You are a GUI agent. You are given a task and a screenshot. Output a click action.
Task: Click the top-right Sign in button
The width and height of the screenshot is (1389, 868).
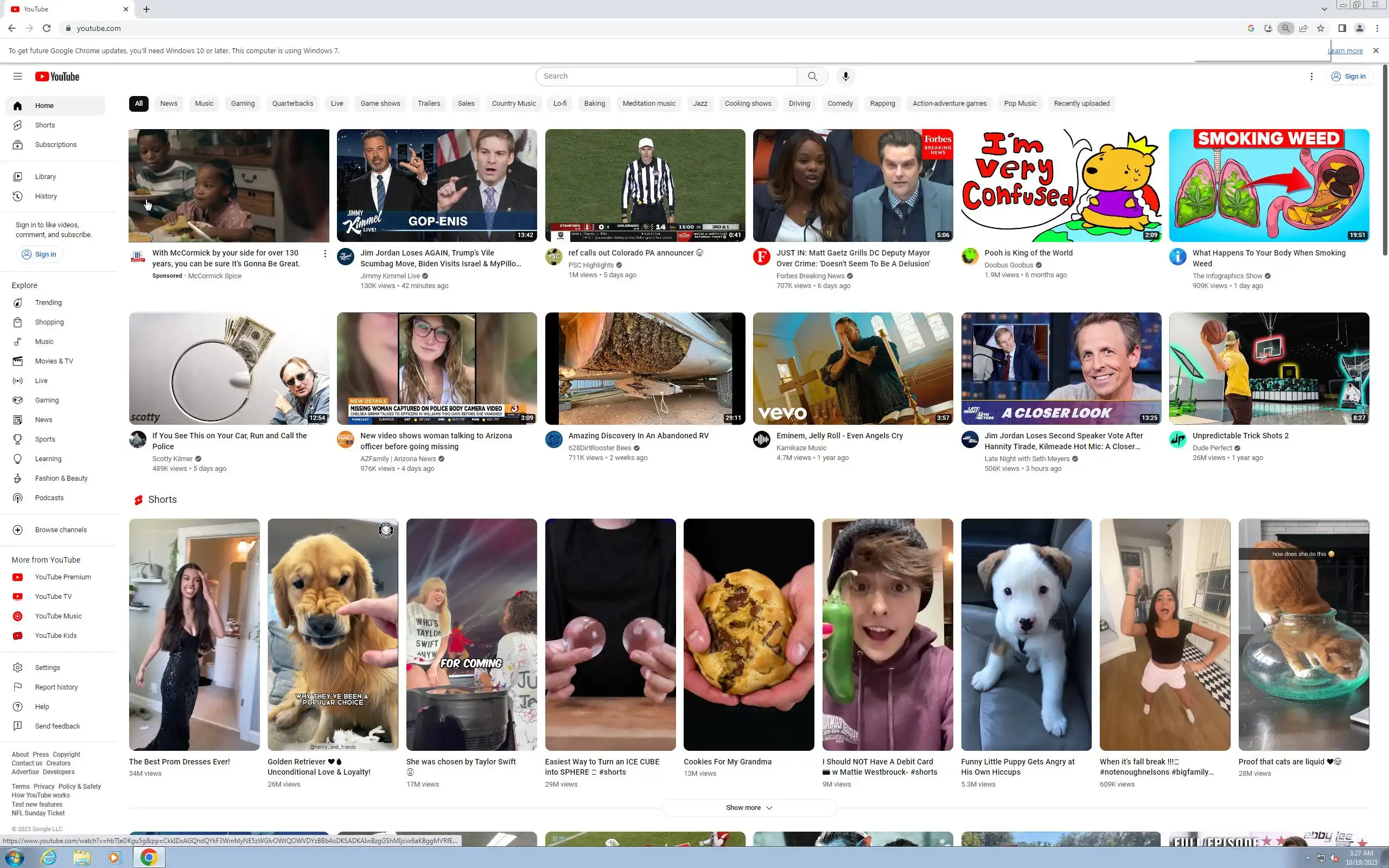(x=1348, y=76)
